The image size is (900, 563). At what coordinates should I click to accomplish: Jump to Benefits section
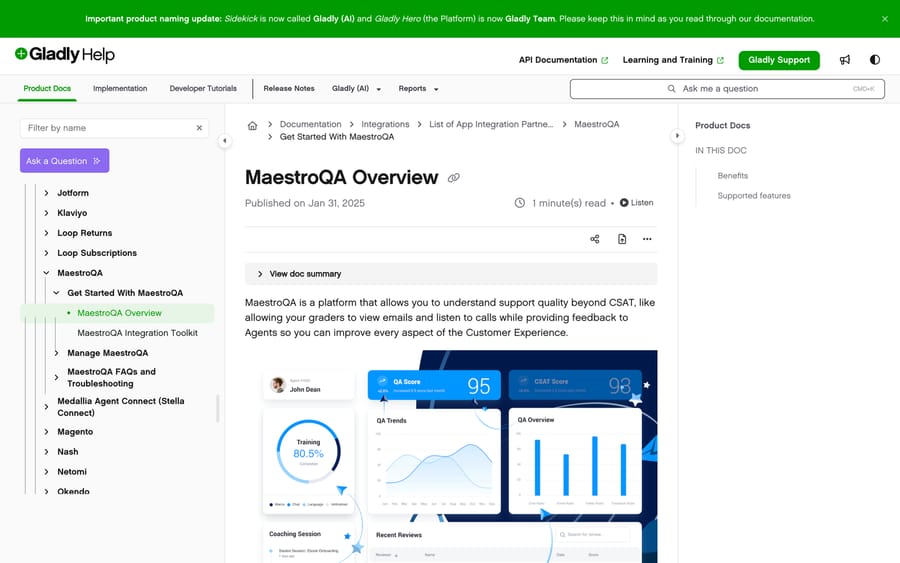point(732,176)
